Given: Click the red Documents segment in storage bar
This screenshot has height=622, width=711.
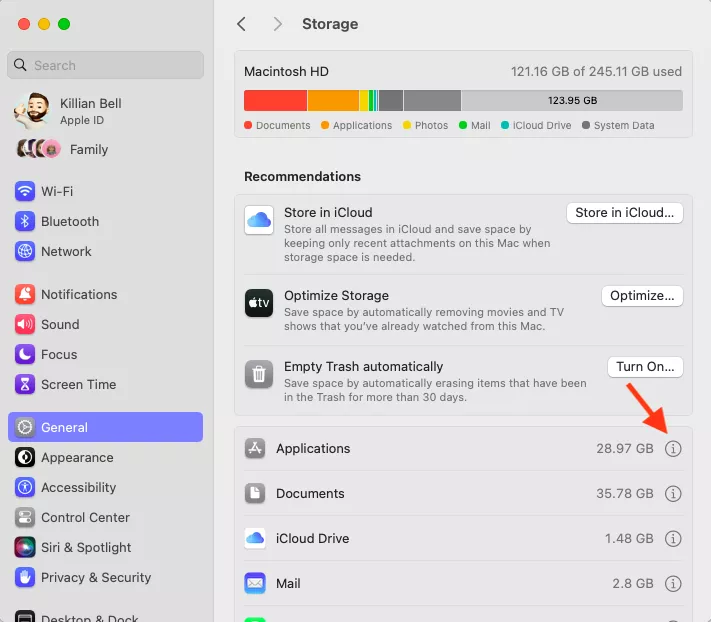Looking at the screenshot, I should pyautogui.click(x=275, y=101).
